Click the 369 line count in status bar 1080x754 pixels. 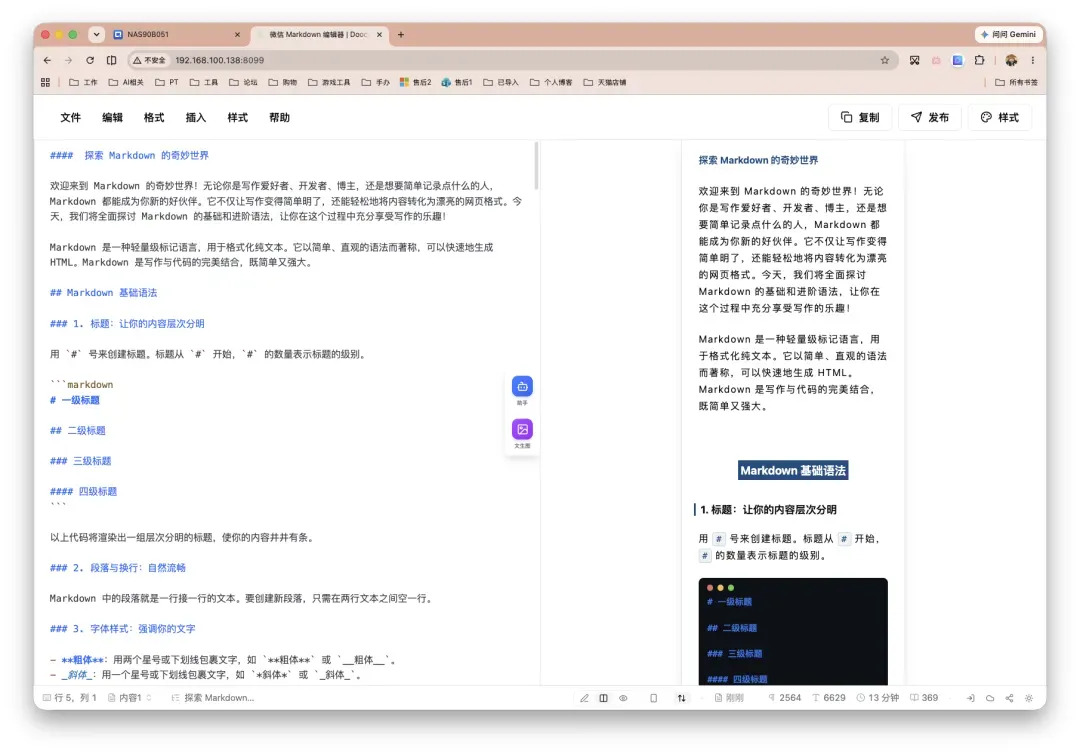point(924,698)
